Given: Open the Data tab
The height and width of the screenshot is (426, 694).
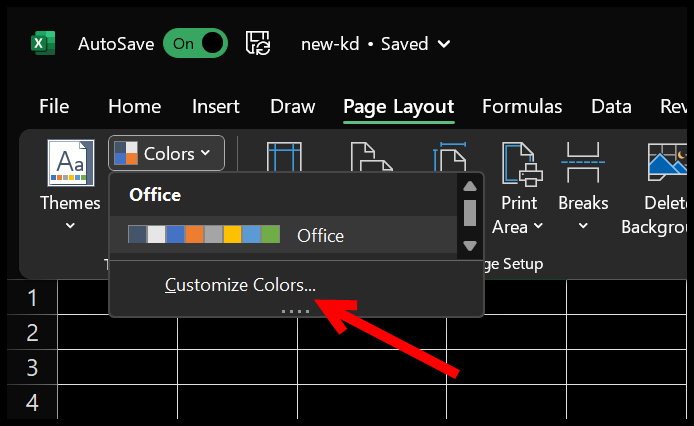Looking at the screenshot, I should tap(611, 106).
